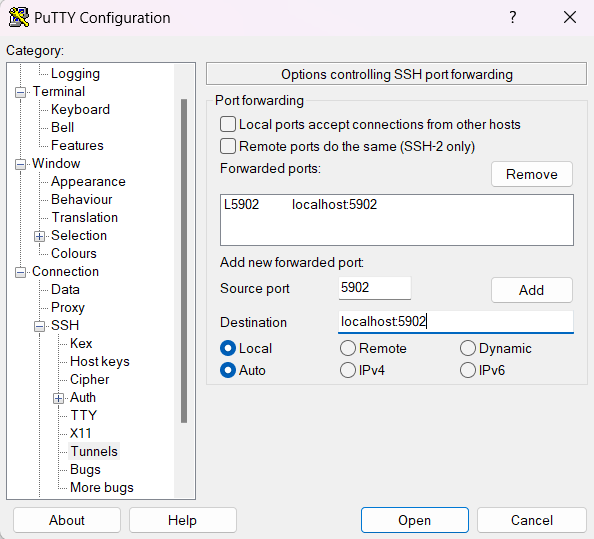Choose the IPv4 radio button

[348, 370]
